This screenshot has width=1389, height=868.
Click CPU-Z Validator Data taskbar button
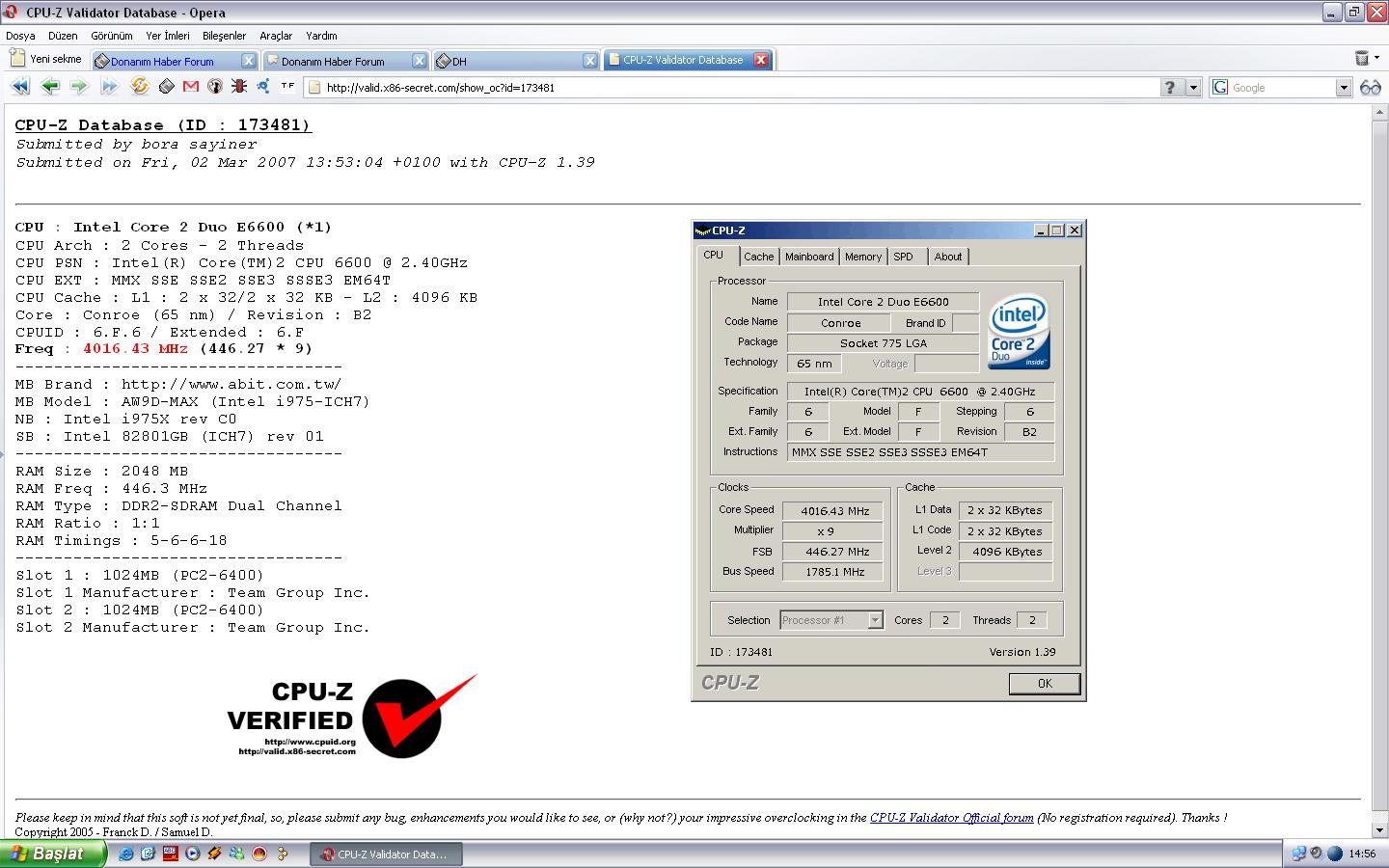click(x=386, y=854)
